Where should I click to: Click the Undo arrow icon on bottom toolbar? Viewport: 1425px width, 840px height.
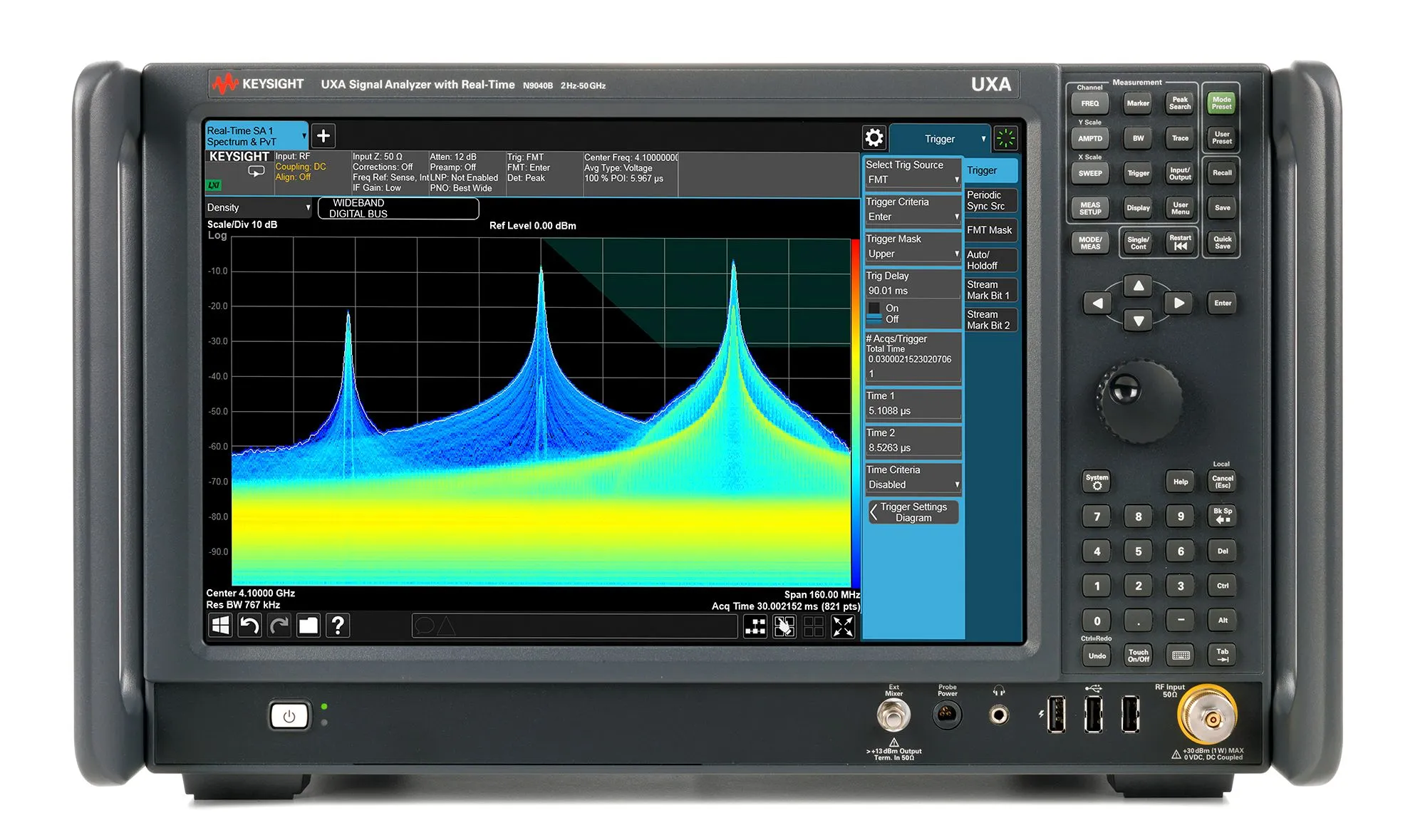tap(249, 626)
